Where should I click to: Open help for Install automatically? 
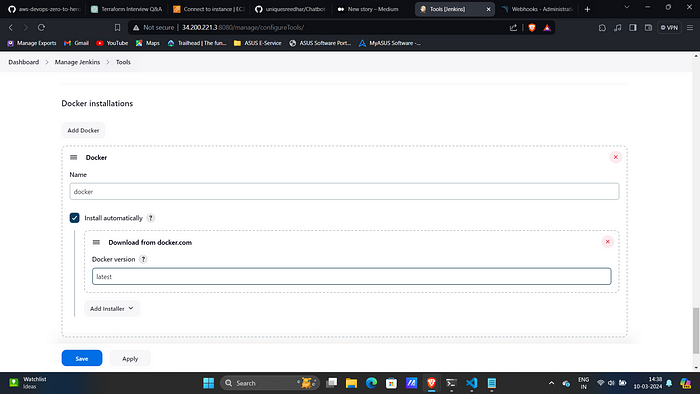[151, 218]
